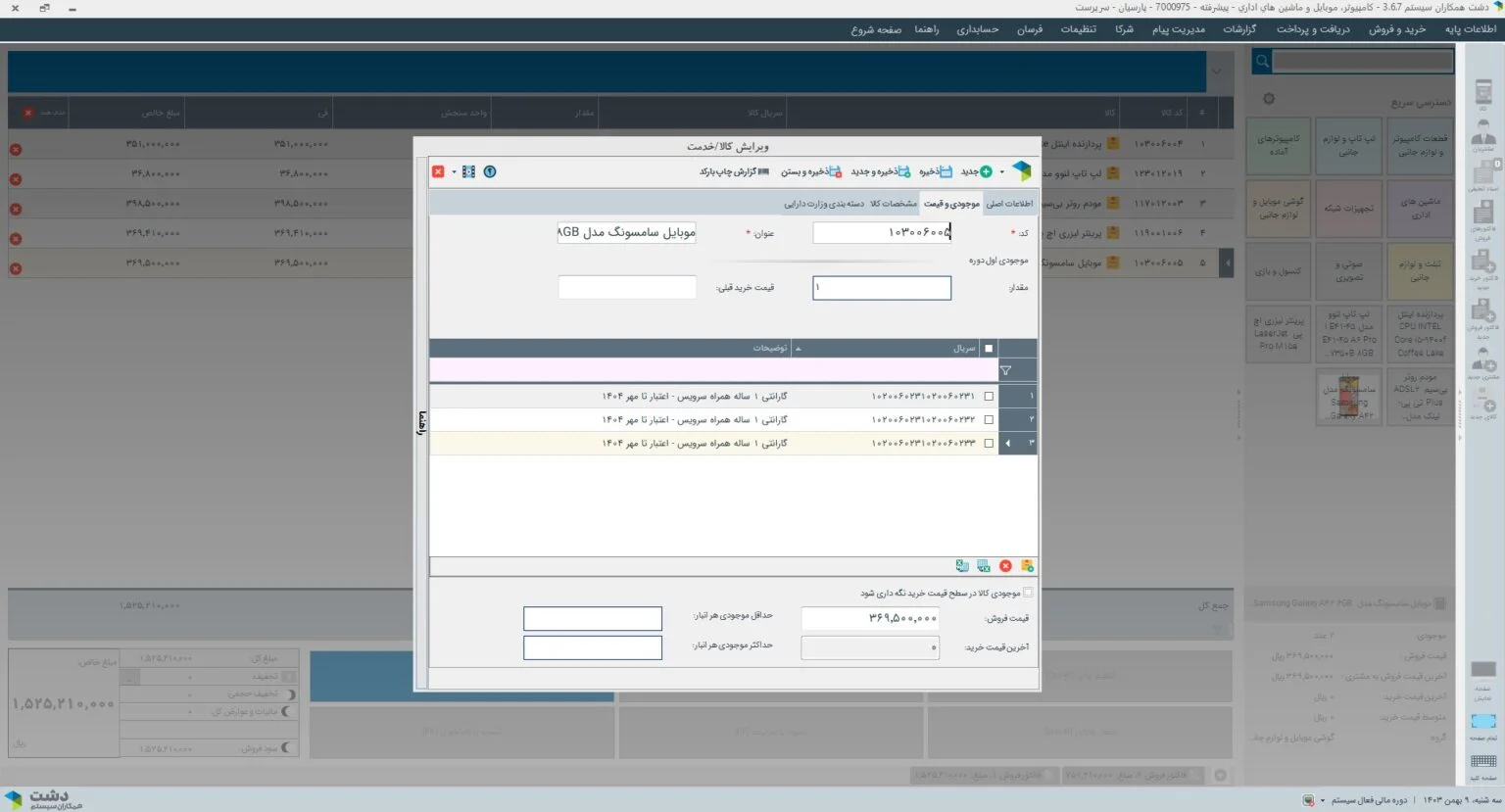Select the تجهیزات شبکه category tile
Image resolution: width=1505 pixels, height=812 pixels.
tap(1349, 209)
